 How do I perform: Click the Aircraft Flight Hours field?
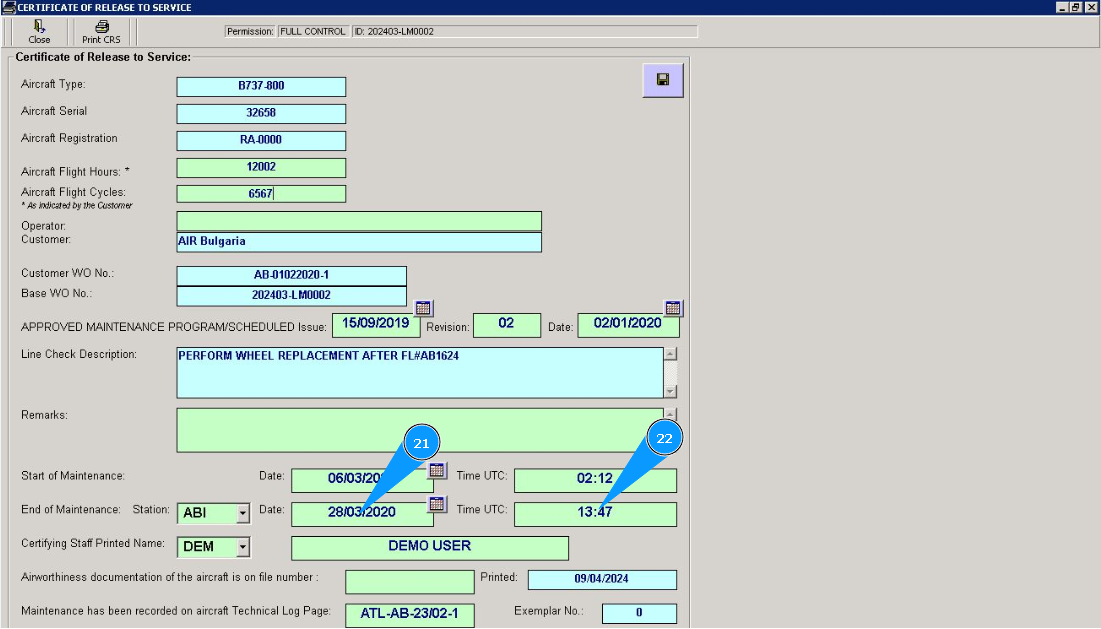pyautogui.click(x=261, y=168)
